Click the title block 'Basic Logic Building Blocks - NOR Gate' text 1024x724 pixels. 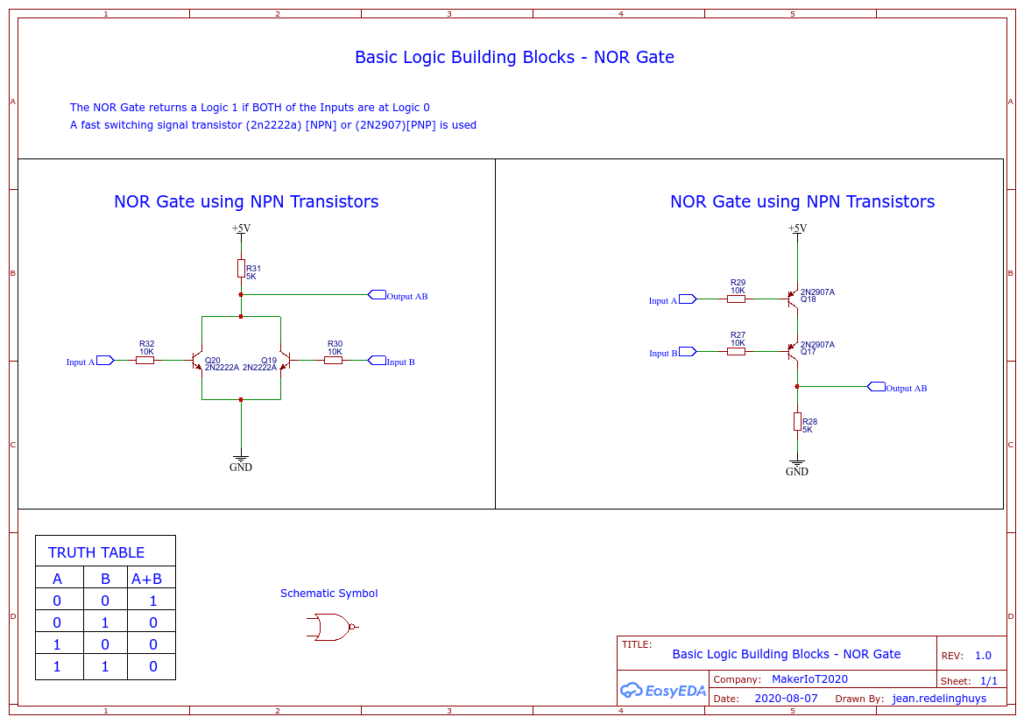(786, 654)
